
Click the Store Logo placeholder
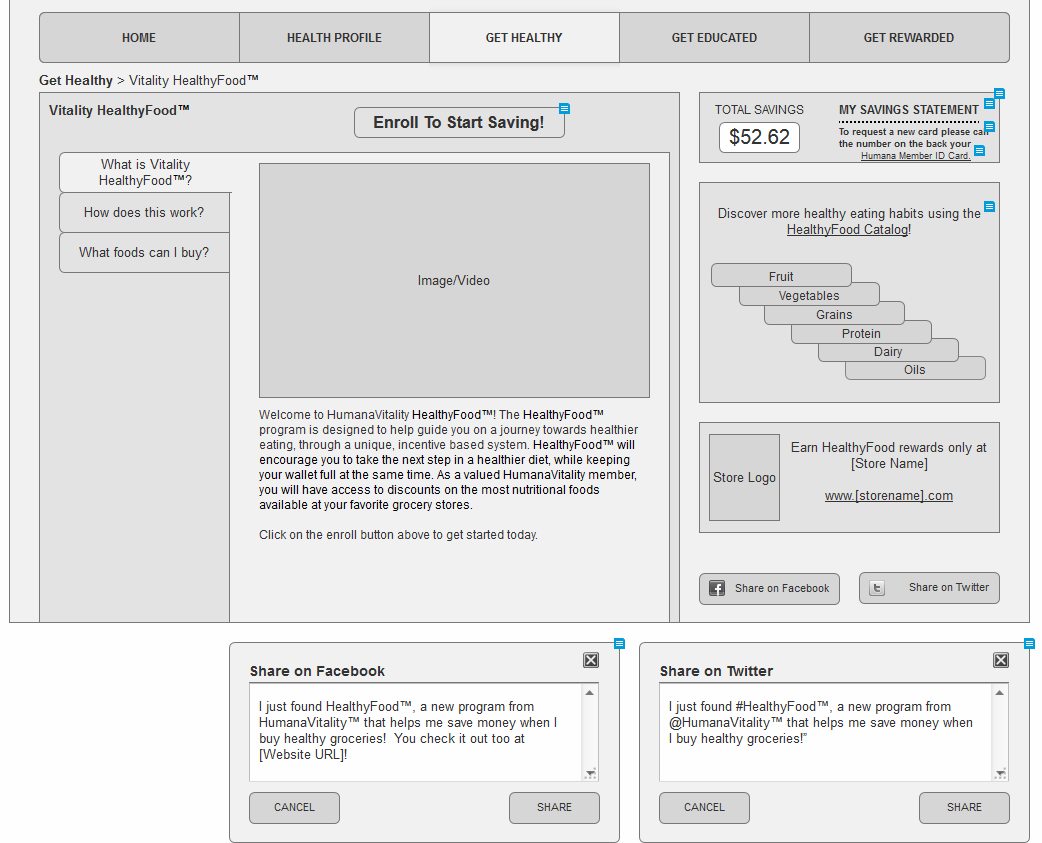744,478
